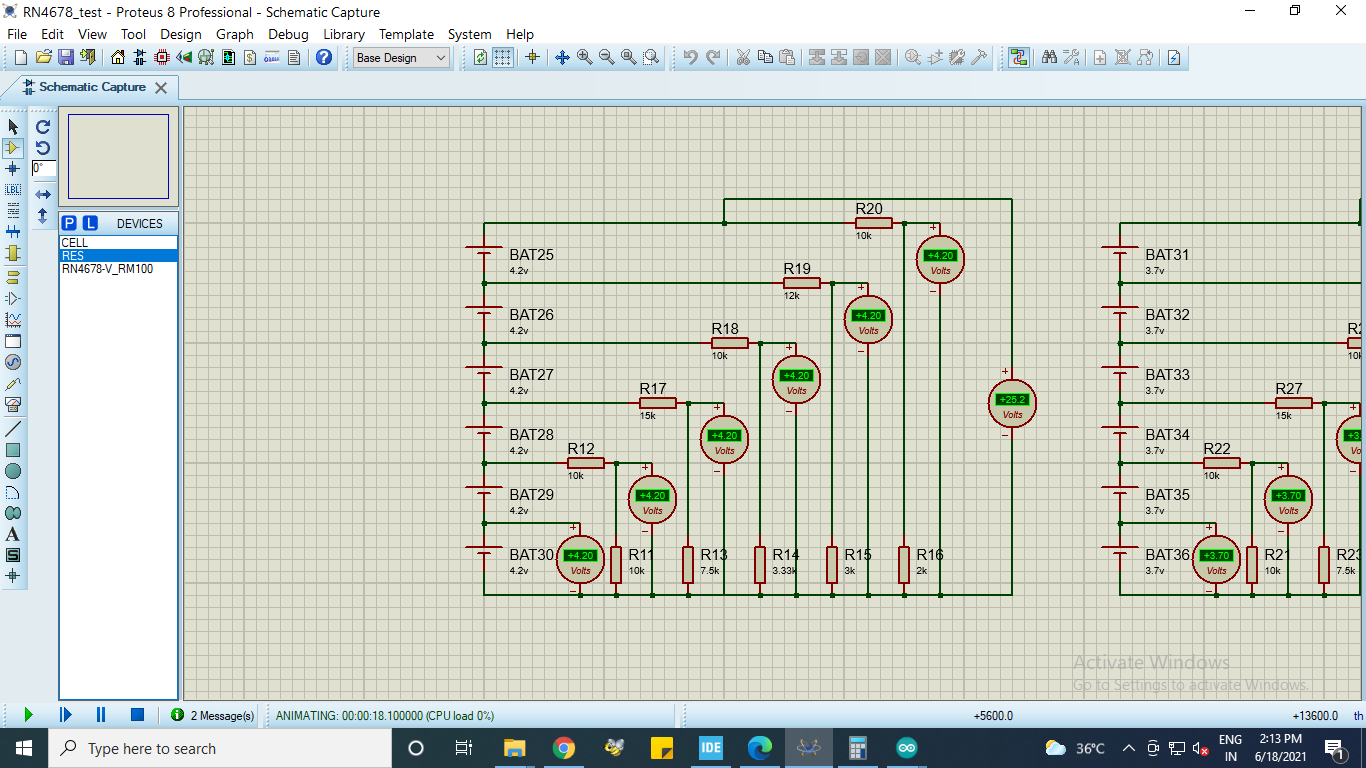Select the Component Mode tool
The height and width of the screenshot is (768, 1366).
tap(13, 148)
